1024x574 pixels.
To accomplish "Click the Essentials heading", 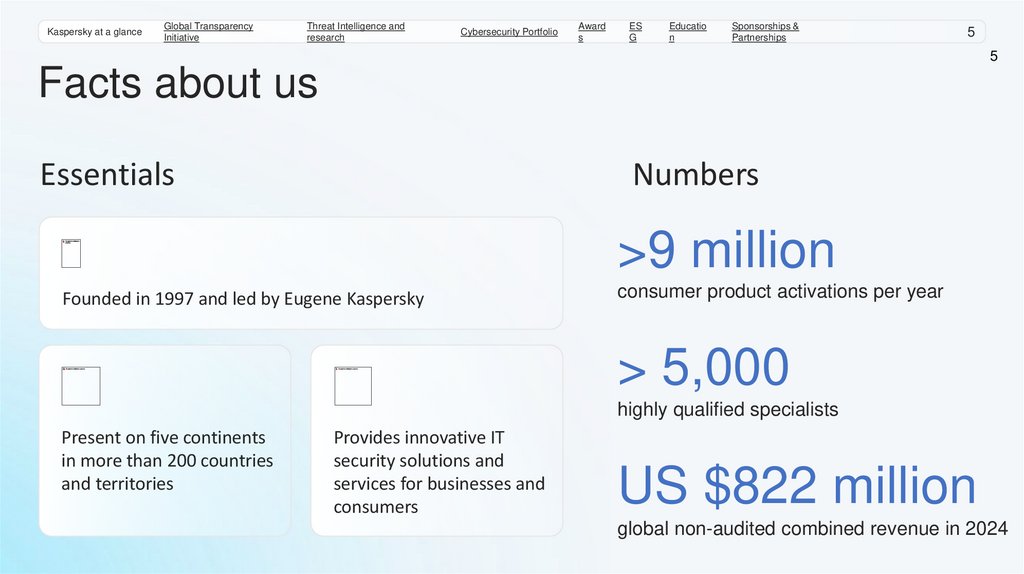I will [107, 175].
